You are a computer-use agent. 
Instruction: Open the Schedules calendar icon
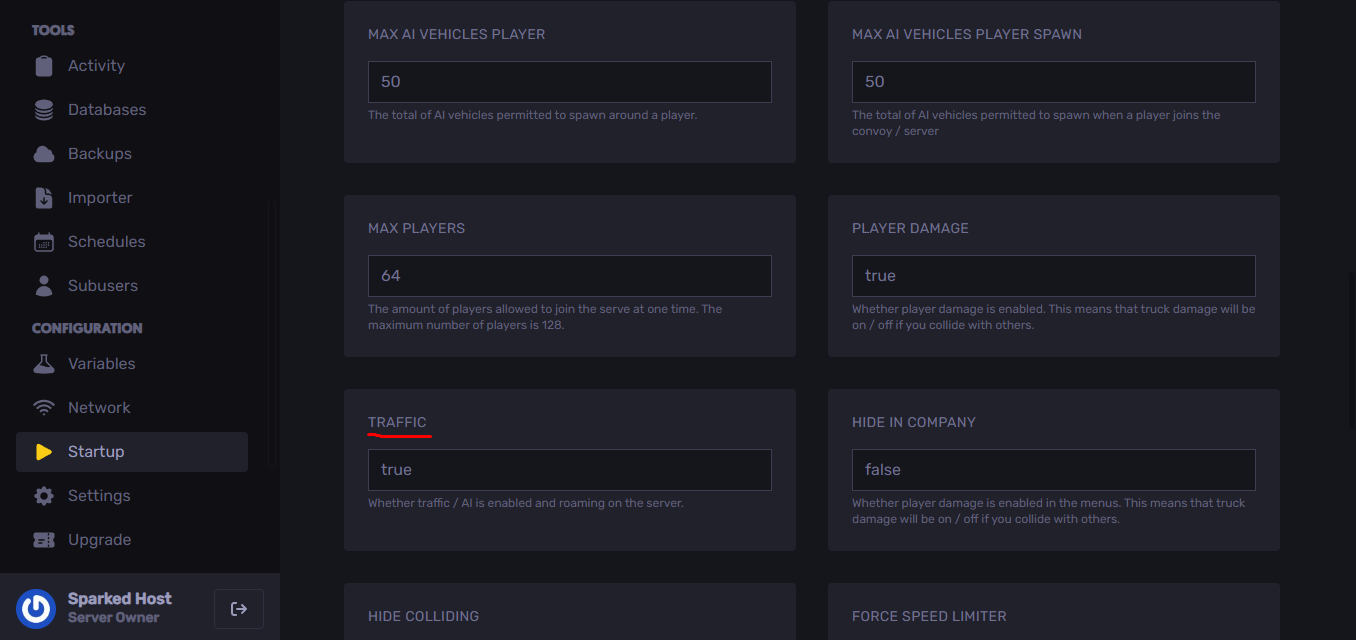(44, 242)
